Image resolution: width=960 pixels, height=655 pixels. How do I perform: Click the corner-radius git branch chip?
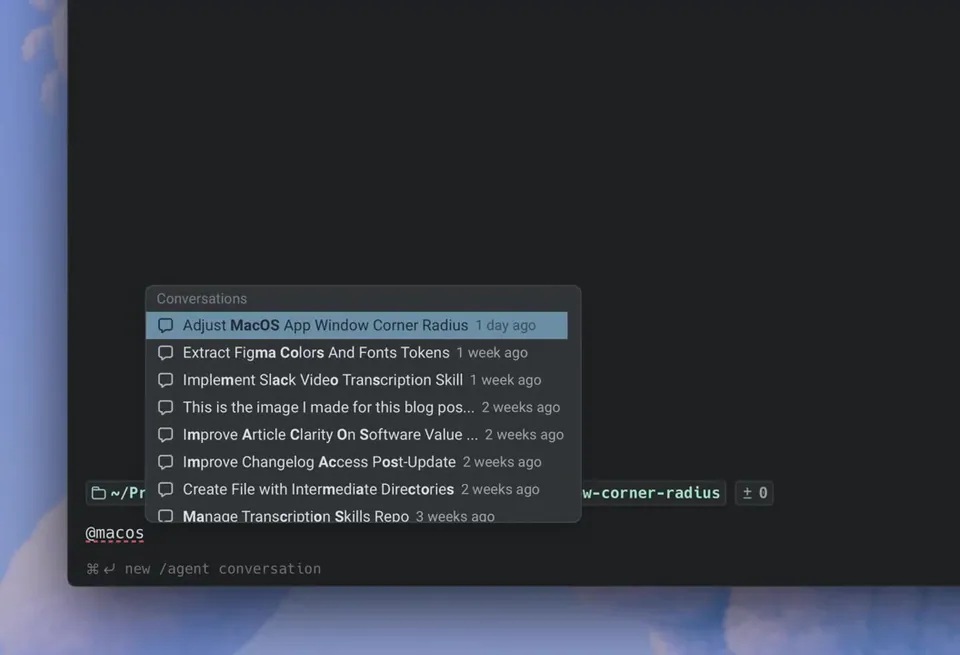coord(653,493)
